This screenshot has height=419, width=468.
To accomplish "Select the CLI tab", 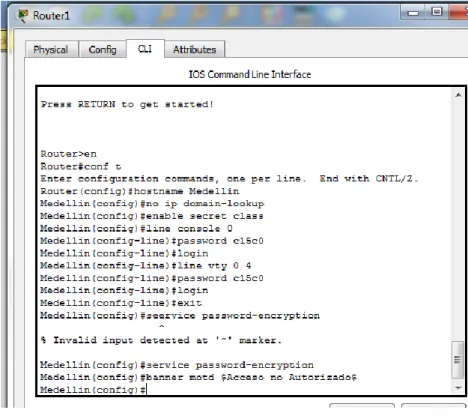I will tap(145, 49).
